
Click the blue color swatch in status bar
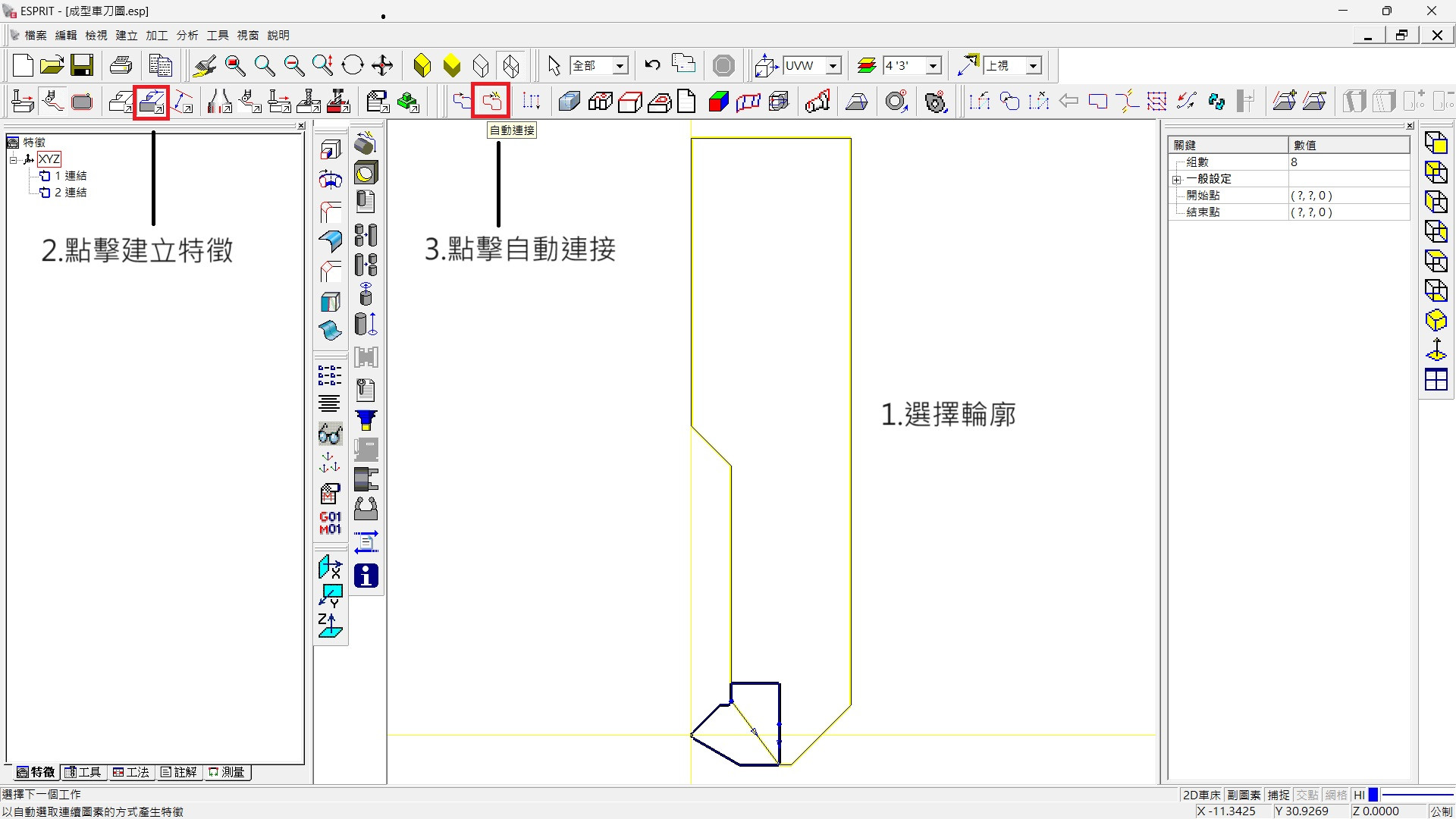[x=1373, y=795]
